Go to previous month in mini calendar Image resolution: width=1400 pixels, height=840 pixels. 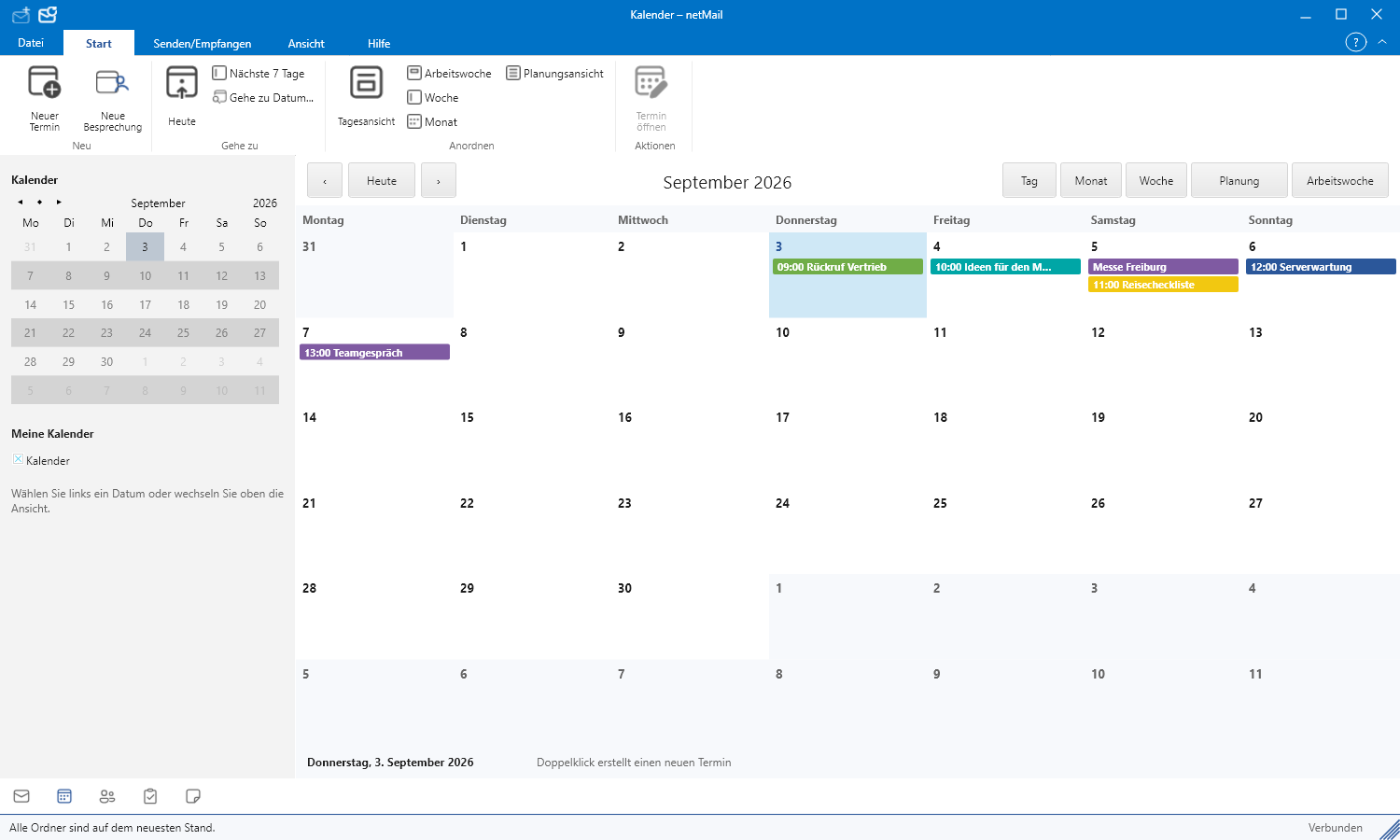click(x=21, y=202)
